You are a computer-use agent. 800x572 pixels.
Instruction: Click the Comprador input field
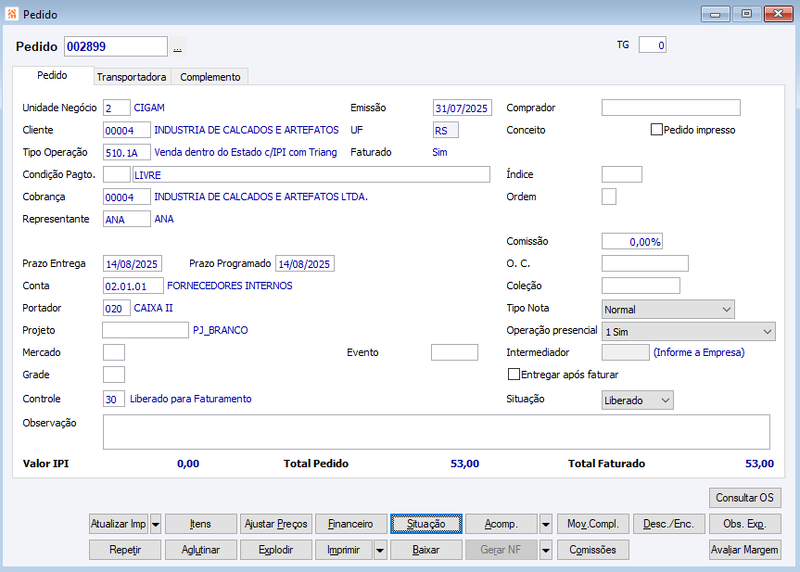coord(670,108)
